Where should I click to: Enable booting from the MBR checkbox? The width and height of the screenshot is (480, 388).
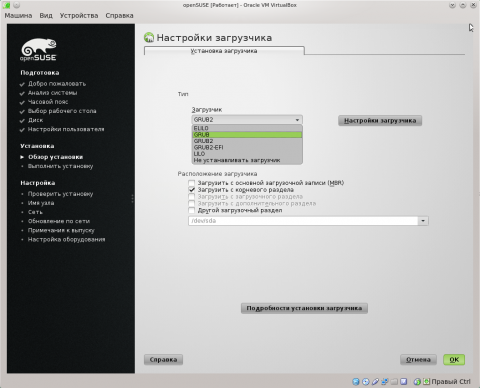192,183
